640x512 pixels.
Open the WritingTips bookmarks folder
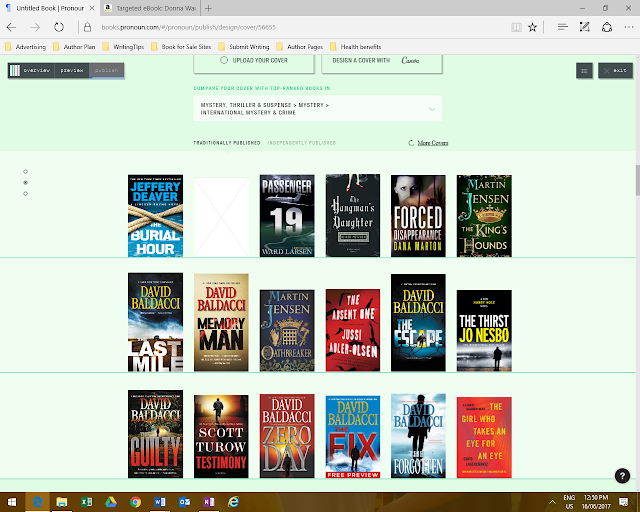point(123,47)
